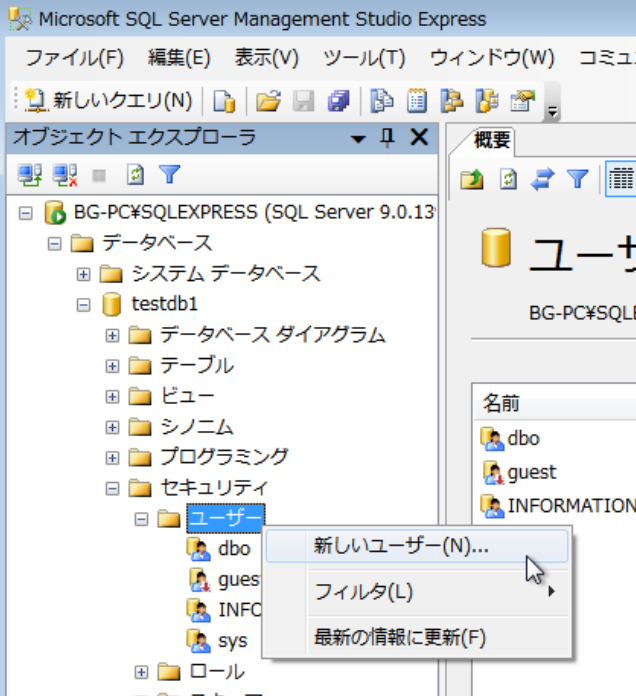Expand the テーブル folder

point(112,366)
